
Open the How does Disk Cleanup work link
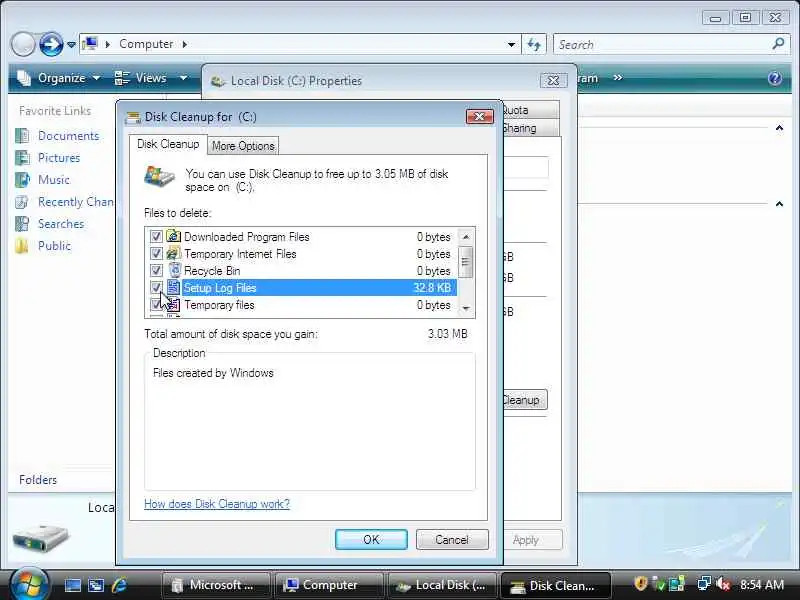click(x=217, y=504)
